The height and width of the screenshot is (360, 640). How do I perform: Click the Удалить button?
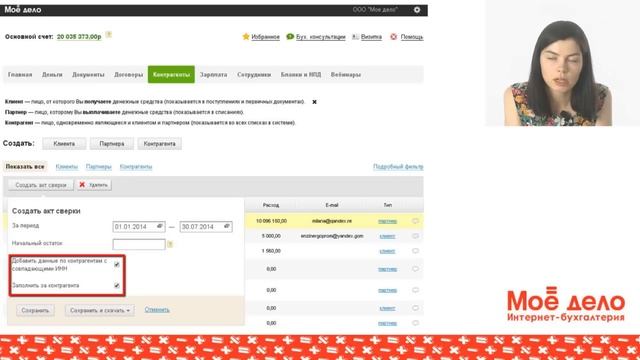pyautogui.click(x=94, y=185)
